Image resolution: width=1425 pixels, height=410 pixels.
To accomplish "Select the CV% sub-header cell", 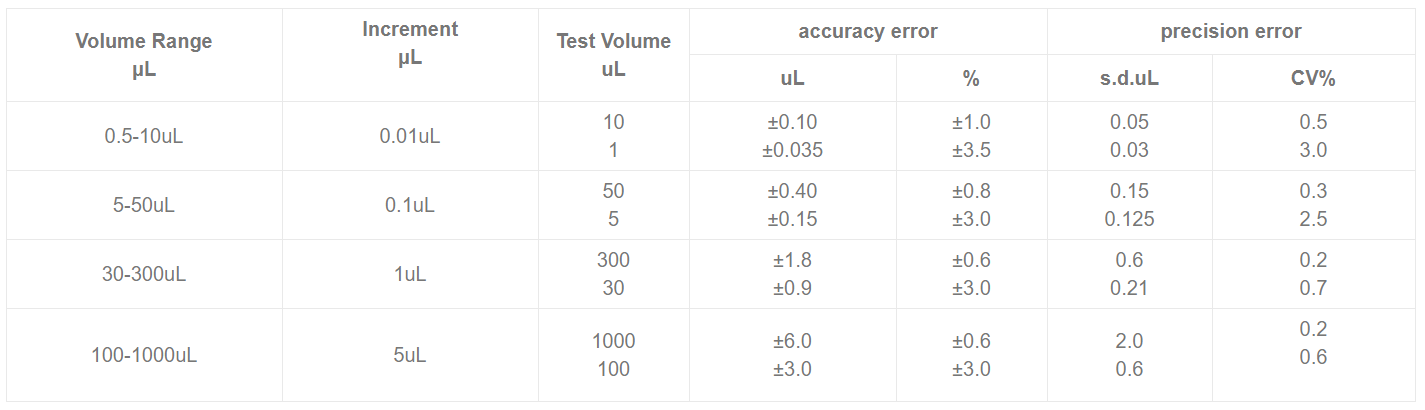I will (1313, 78).
